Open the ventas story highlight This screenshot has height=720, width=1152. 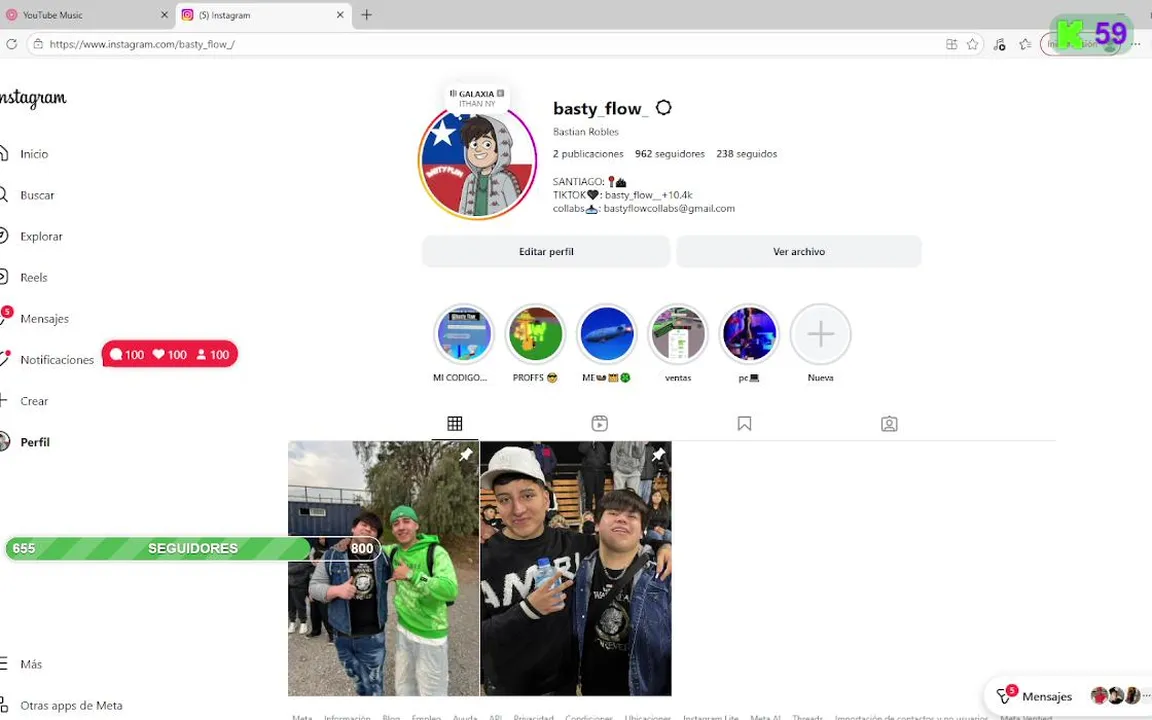(x=677, y=334)
